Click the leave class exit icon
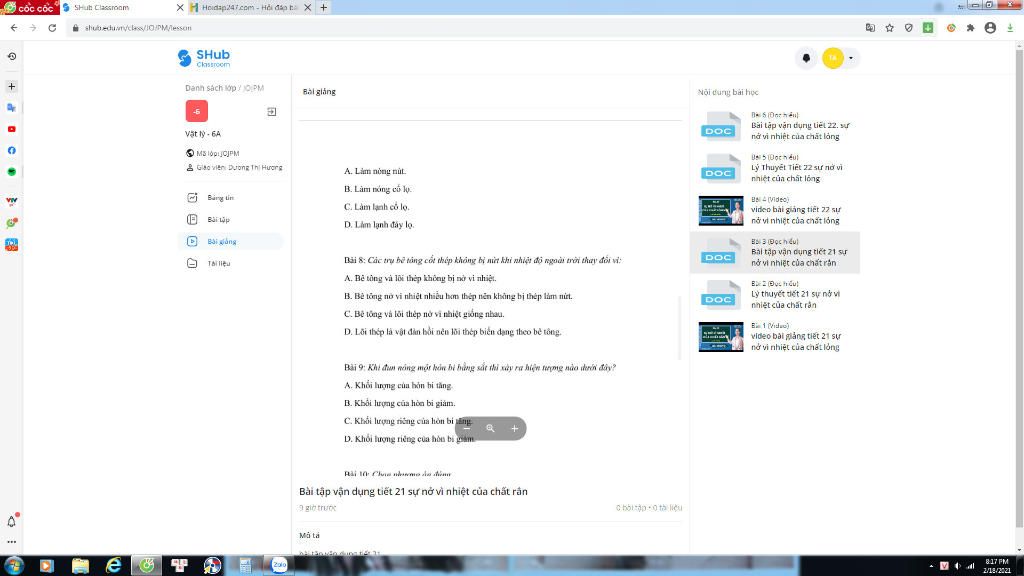The height and width of the screenshot is (576, 1024). click(x=272, y=112)
